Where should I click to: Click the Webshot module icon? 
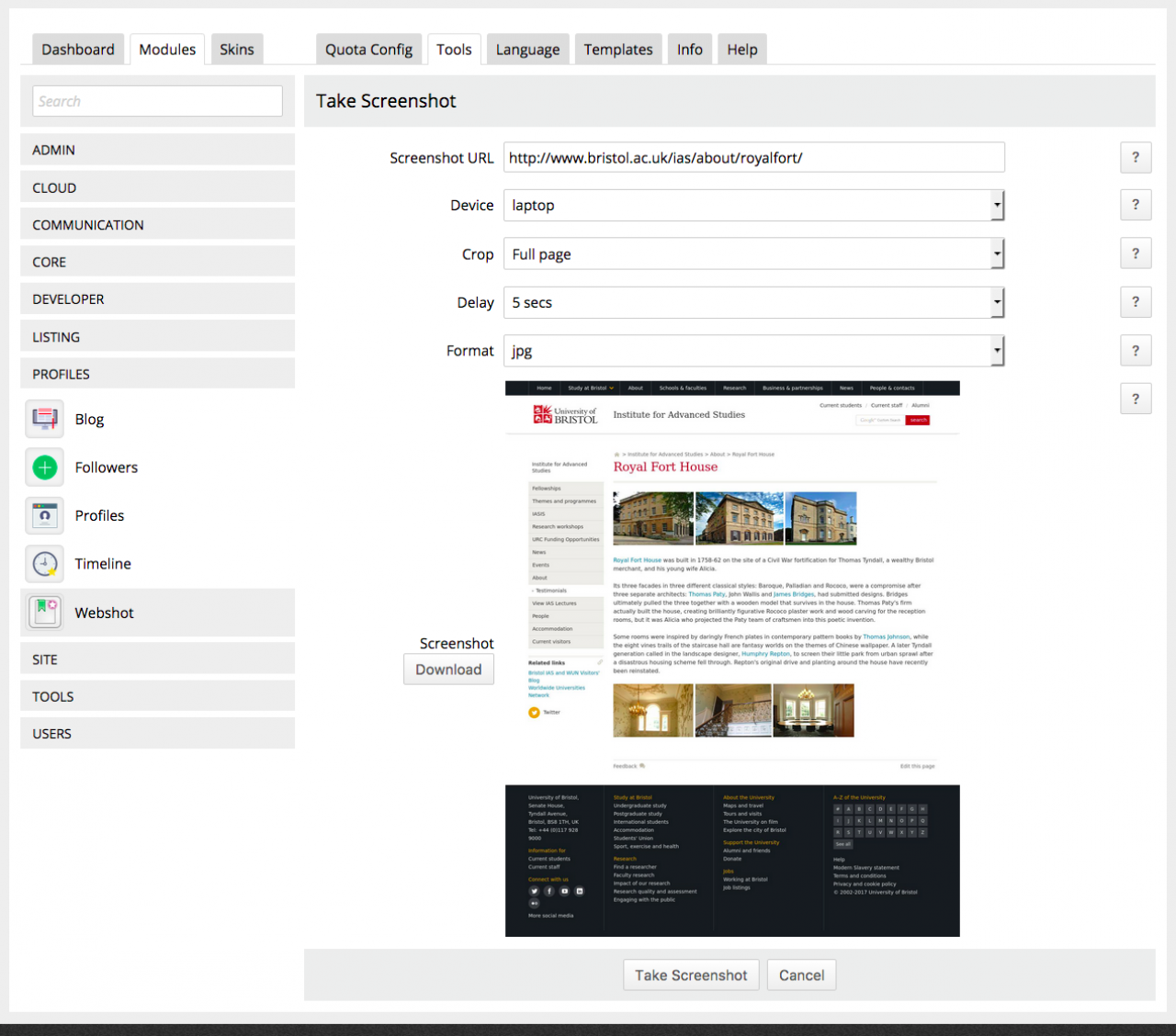pos(44,613)
